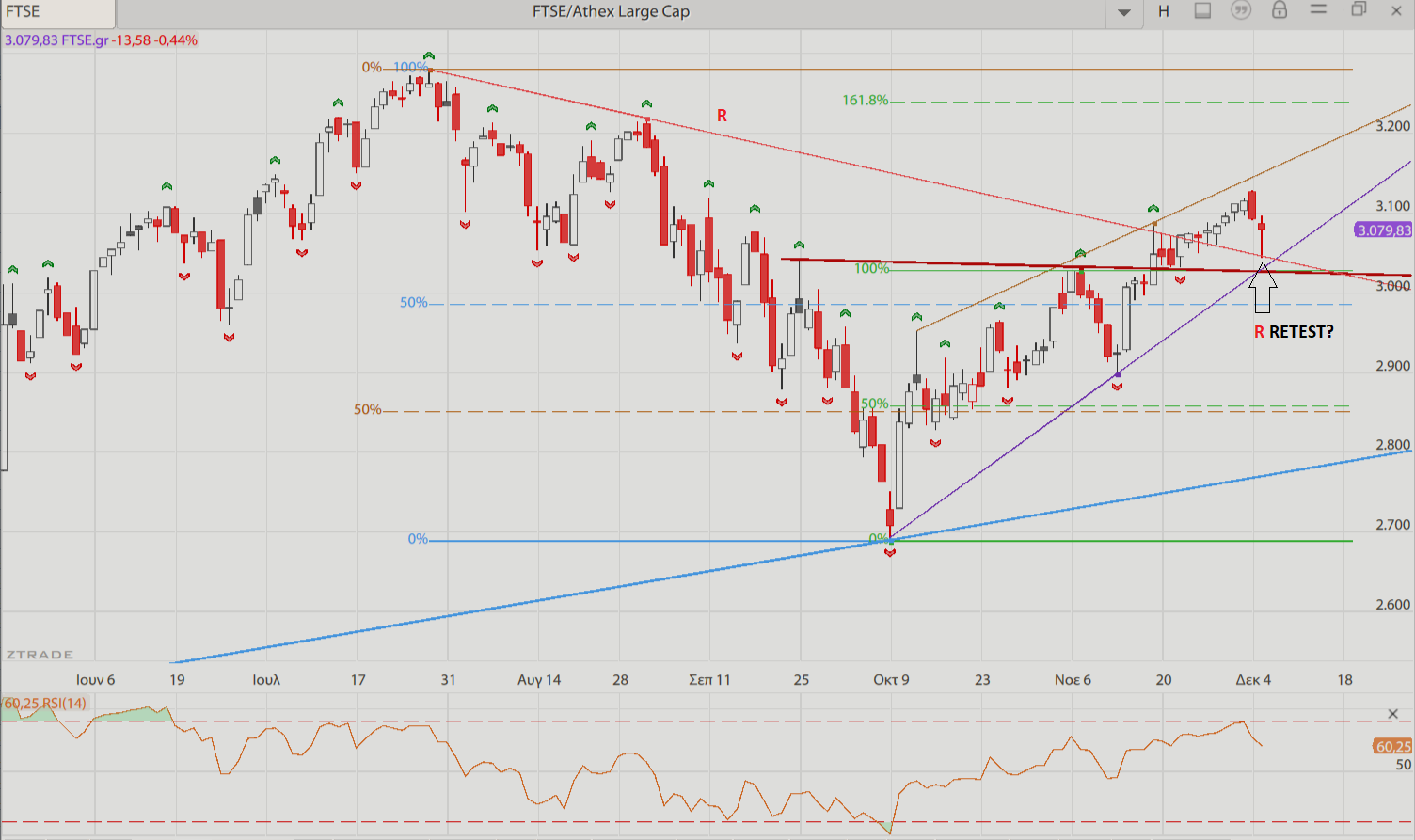1415x840 pixels.
Task: Click the 2.700 price axis label
Action: pos(1392,525)
